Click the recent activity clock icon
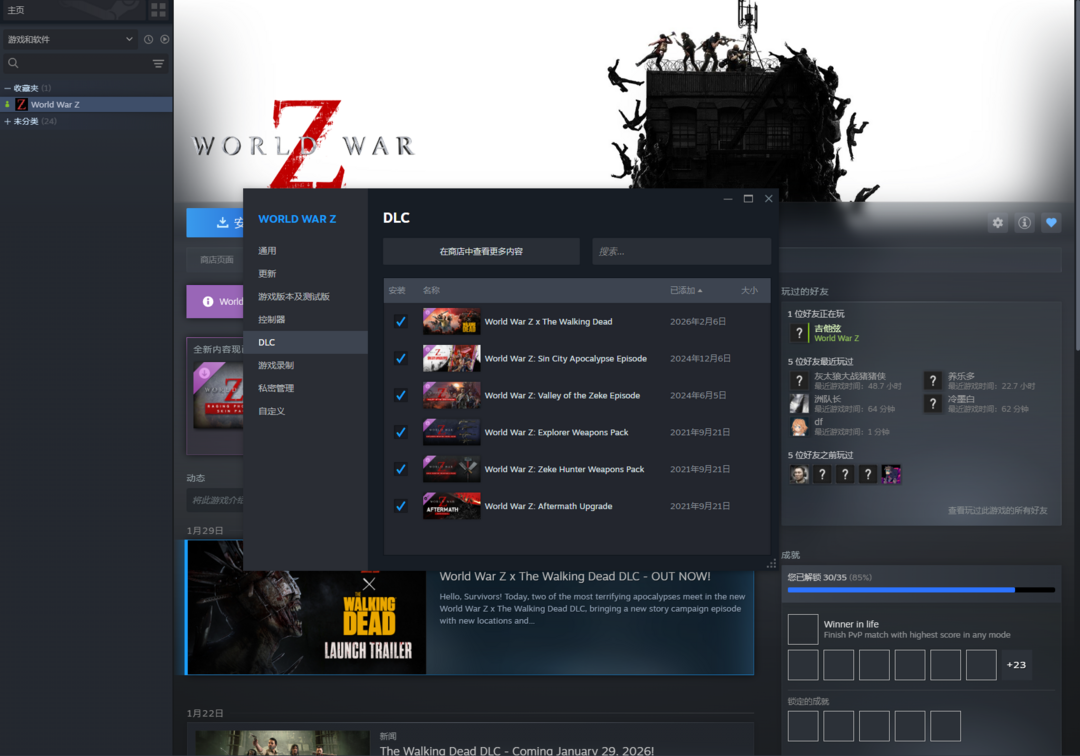 [x=148, y=39]
